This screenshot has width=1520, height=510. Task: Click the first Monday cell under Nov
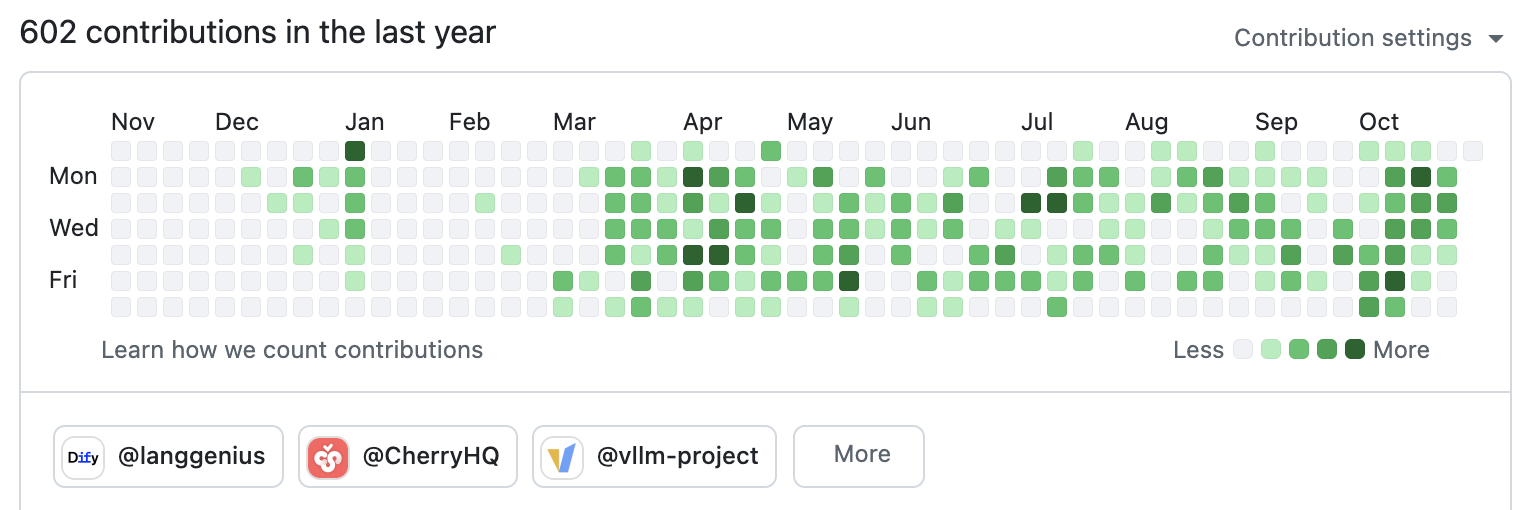coord(121,177)
